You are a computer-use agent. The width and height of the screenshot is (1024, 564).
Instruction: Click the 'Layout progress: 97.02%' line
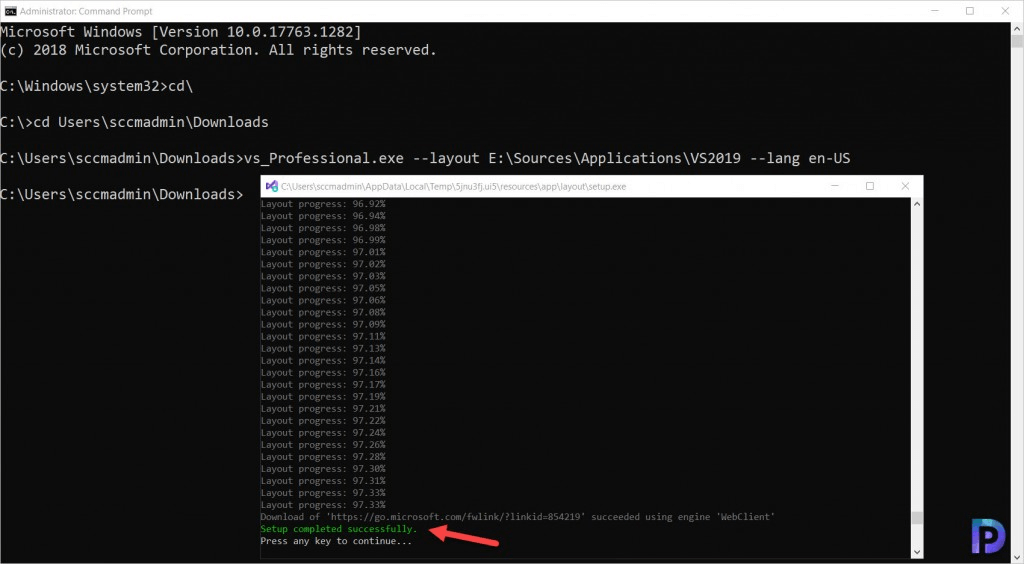coord(323,264)
